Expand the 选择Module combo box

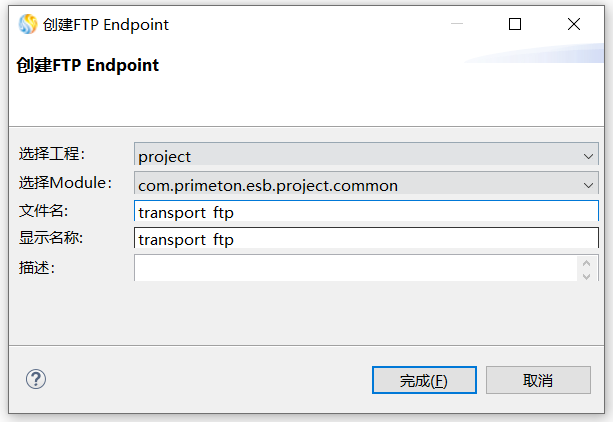coord(366,185)
